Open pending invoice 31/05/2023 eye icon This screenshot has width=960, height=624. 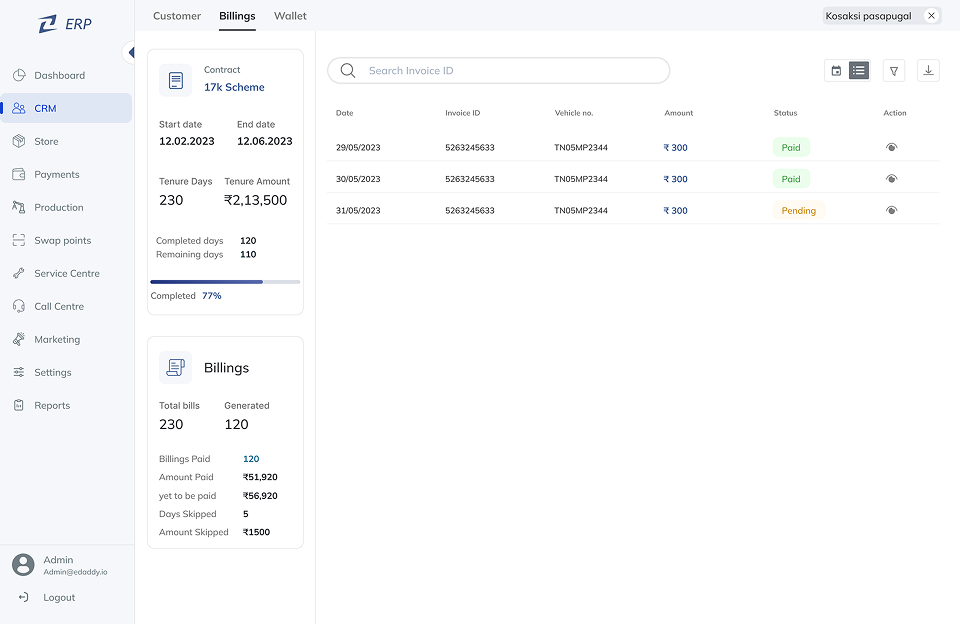pyautogui.click(x=892, y=210)
